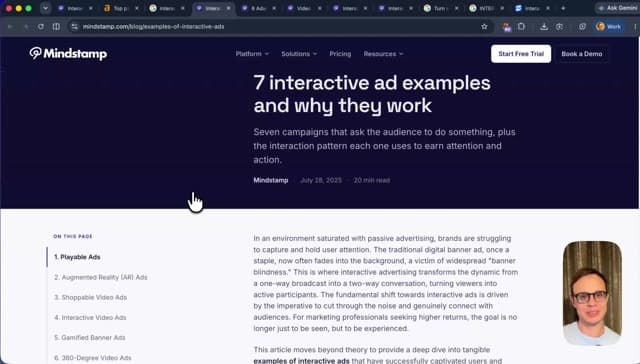Expand the Solutions dropdown menu
This screenshot has width=640, height=364.
pyautogui.click(x=299, y=54)
